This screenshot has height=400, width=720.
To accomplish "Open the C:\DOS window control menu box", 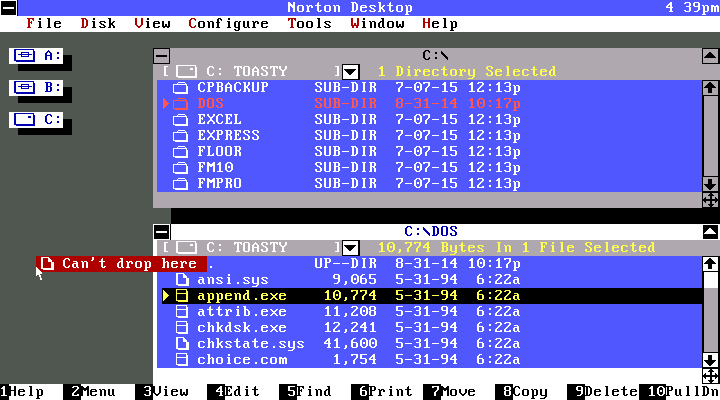I will [162, 232].
